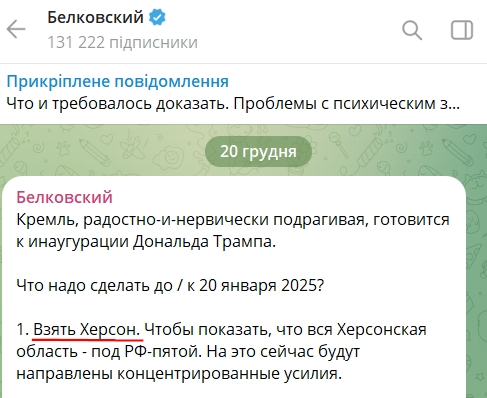Jump to pinned message starting Что и требовалось
The height and width of the screenshot is (398, 487).
click(233, 104)
